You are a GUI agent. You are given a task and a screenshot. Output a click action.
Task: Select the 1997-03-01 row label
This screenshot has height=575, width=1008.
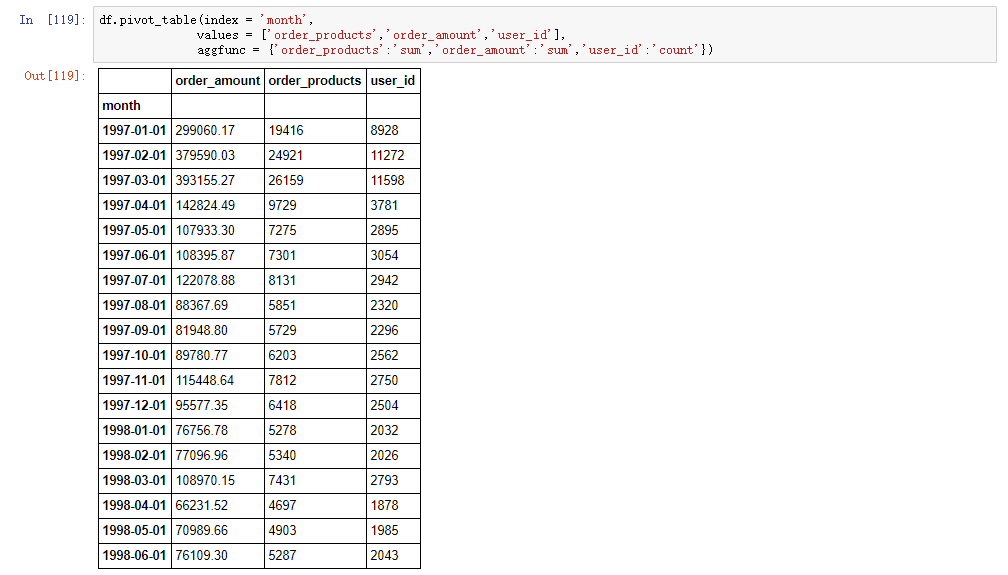pos(135,181)
